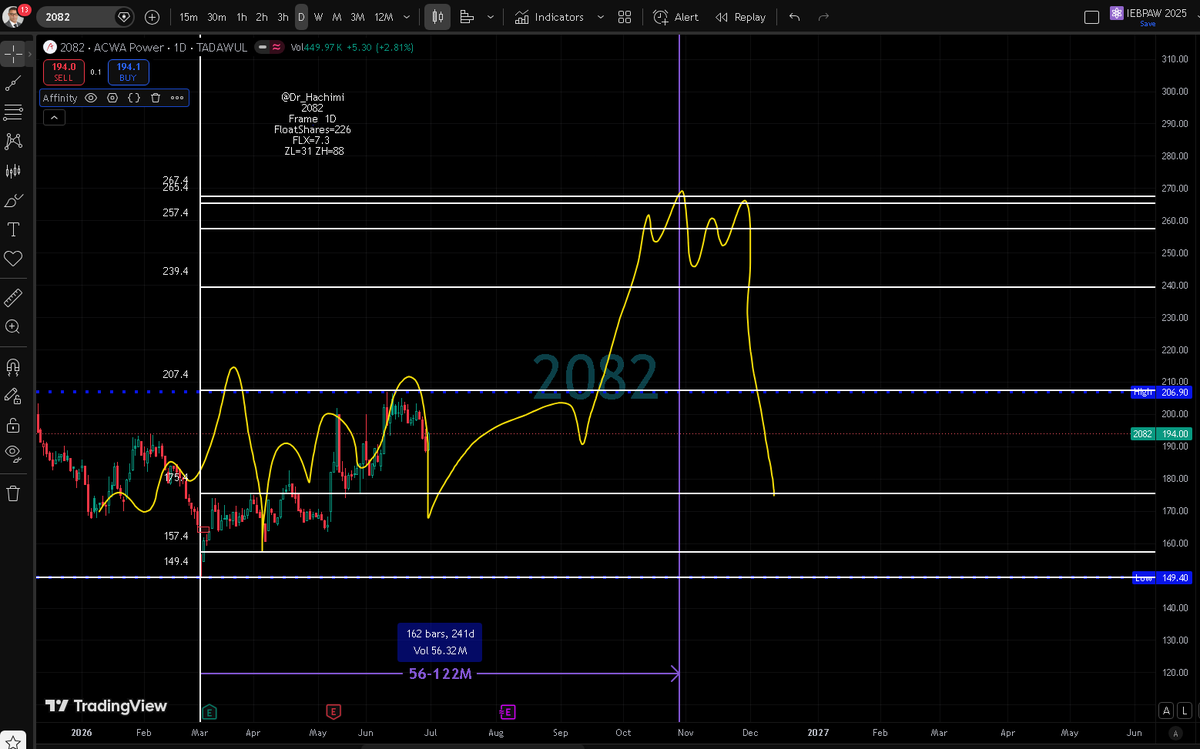The image size is (1200, 749).
Task: Open the Fibonacci and Gann tools
Action: tap(13, 112)
